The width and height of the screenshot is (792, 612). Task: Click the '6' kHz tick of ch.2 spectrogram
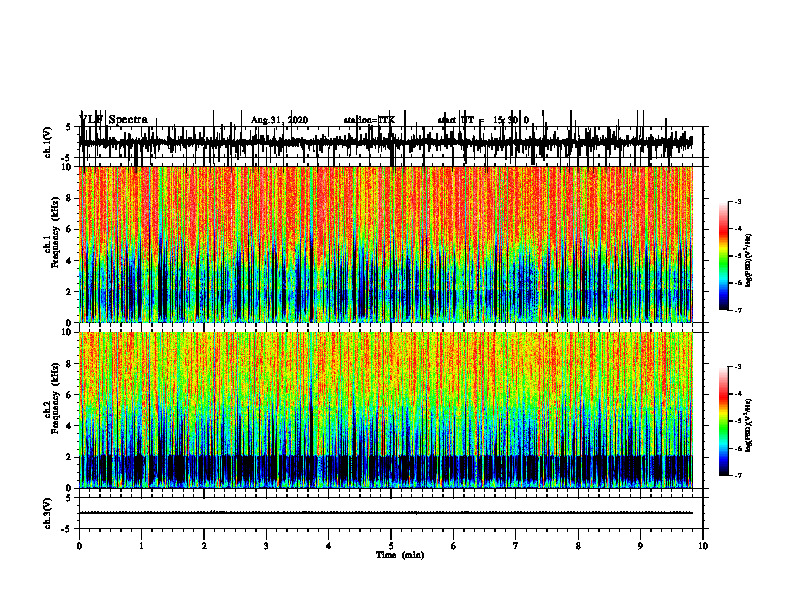point(70,395)
